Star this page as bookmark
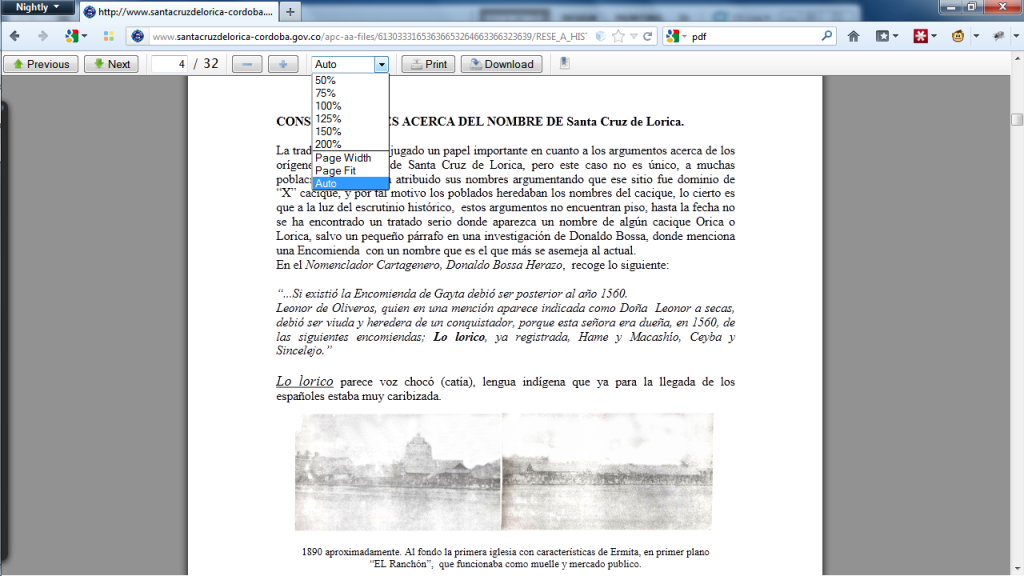 coord(619,36)
